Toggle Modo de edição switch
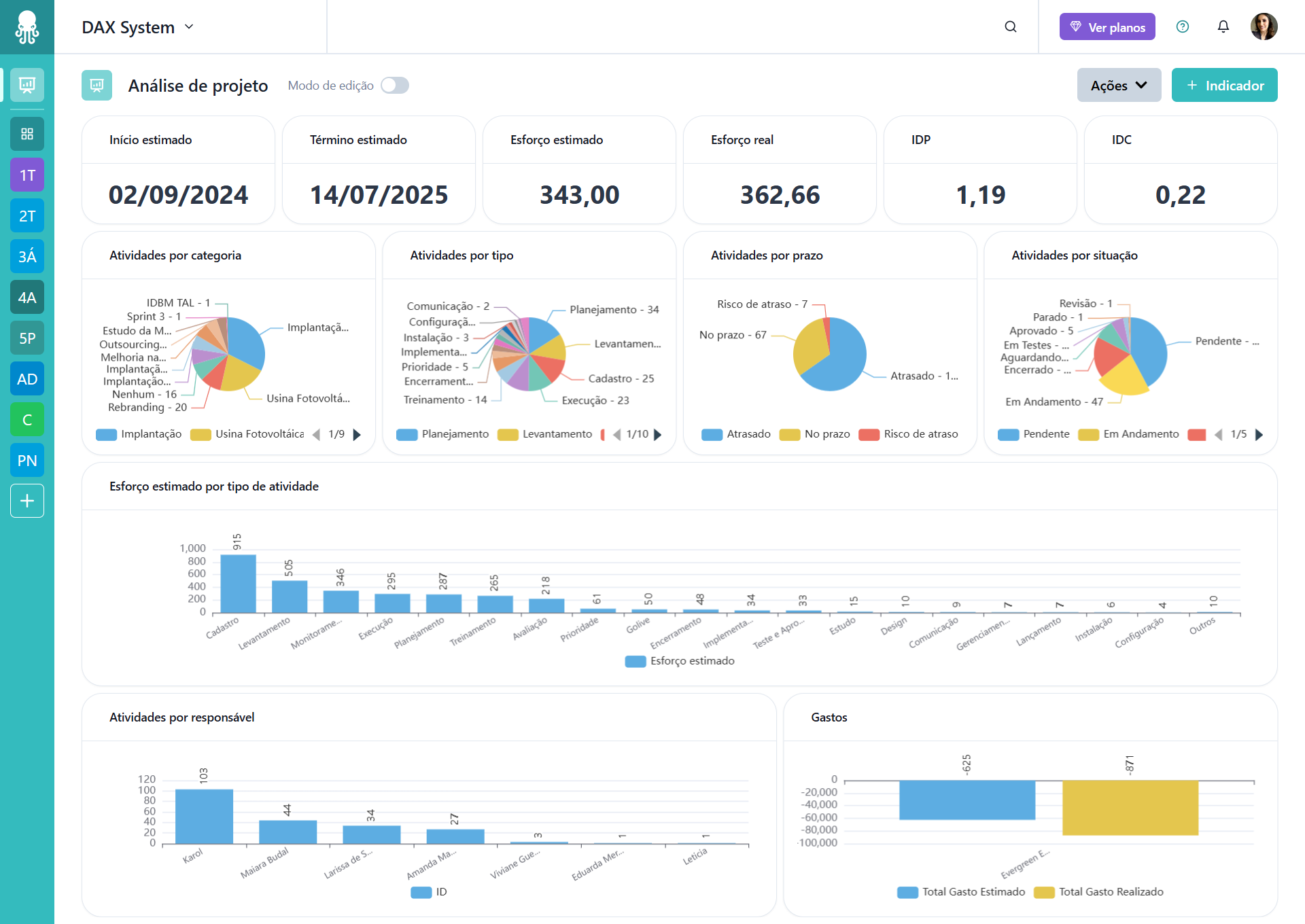The image size is (1305, 924). [395, 86]
